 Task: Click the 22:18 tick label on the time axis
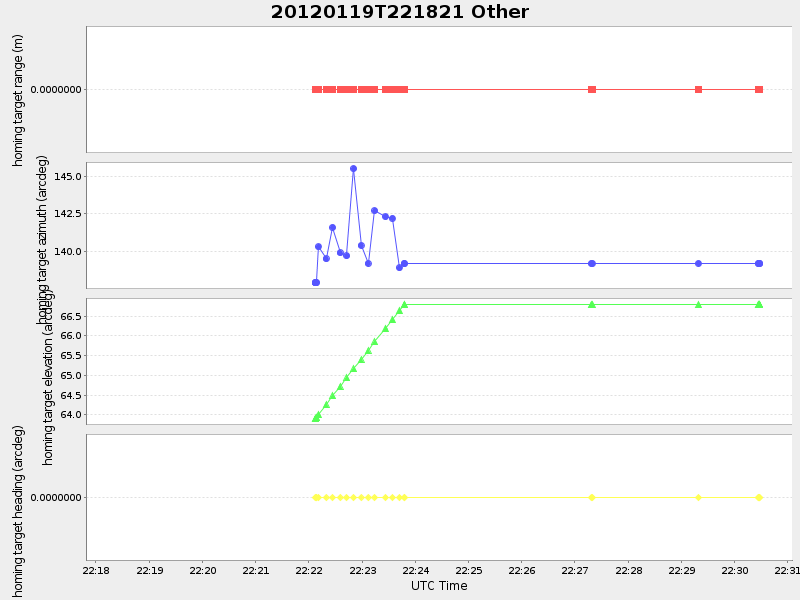coord(96,568)
